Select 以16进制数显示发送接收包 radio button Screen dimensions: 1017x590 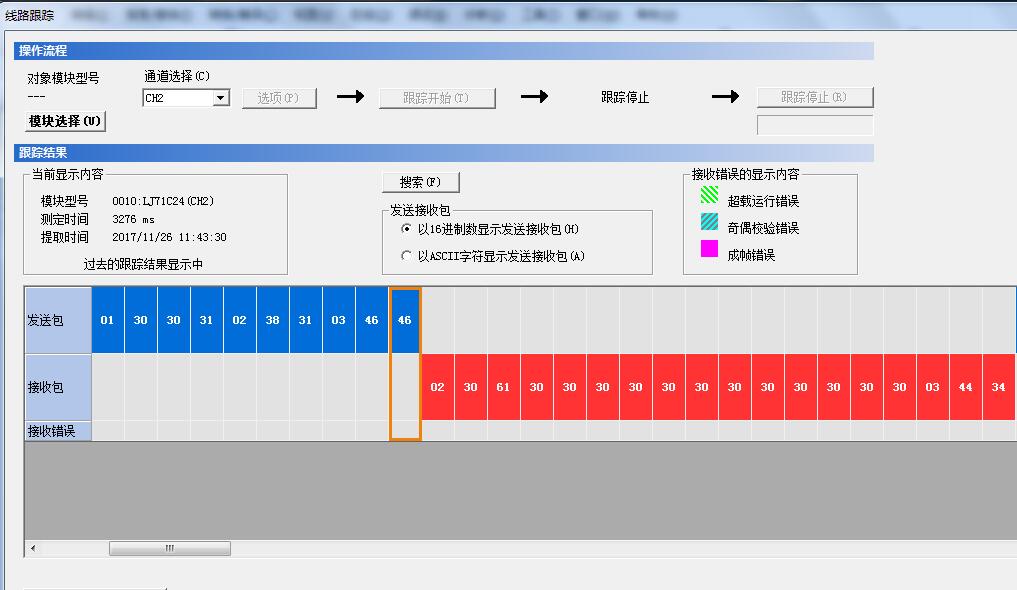[406, 229]
